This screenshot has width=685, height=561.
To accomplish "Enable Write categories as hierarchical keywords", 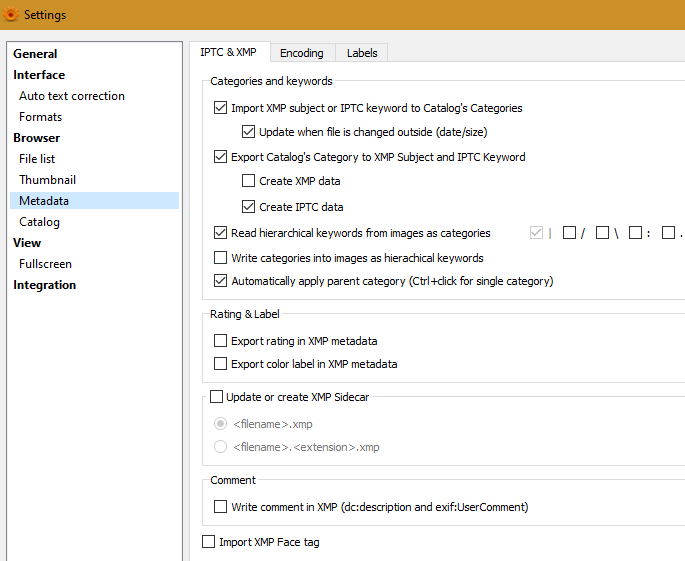I will coord(221,258).
